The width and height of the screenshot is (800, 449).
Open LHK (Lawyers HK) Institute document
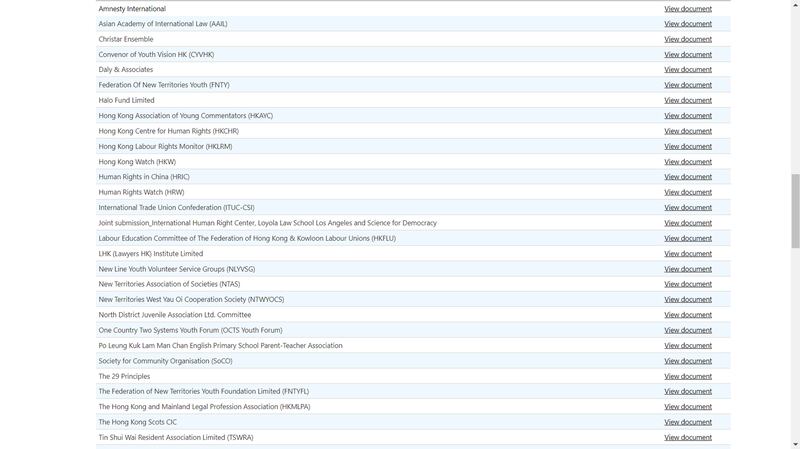[x=688, y=254]
